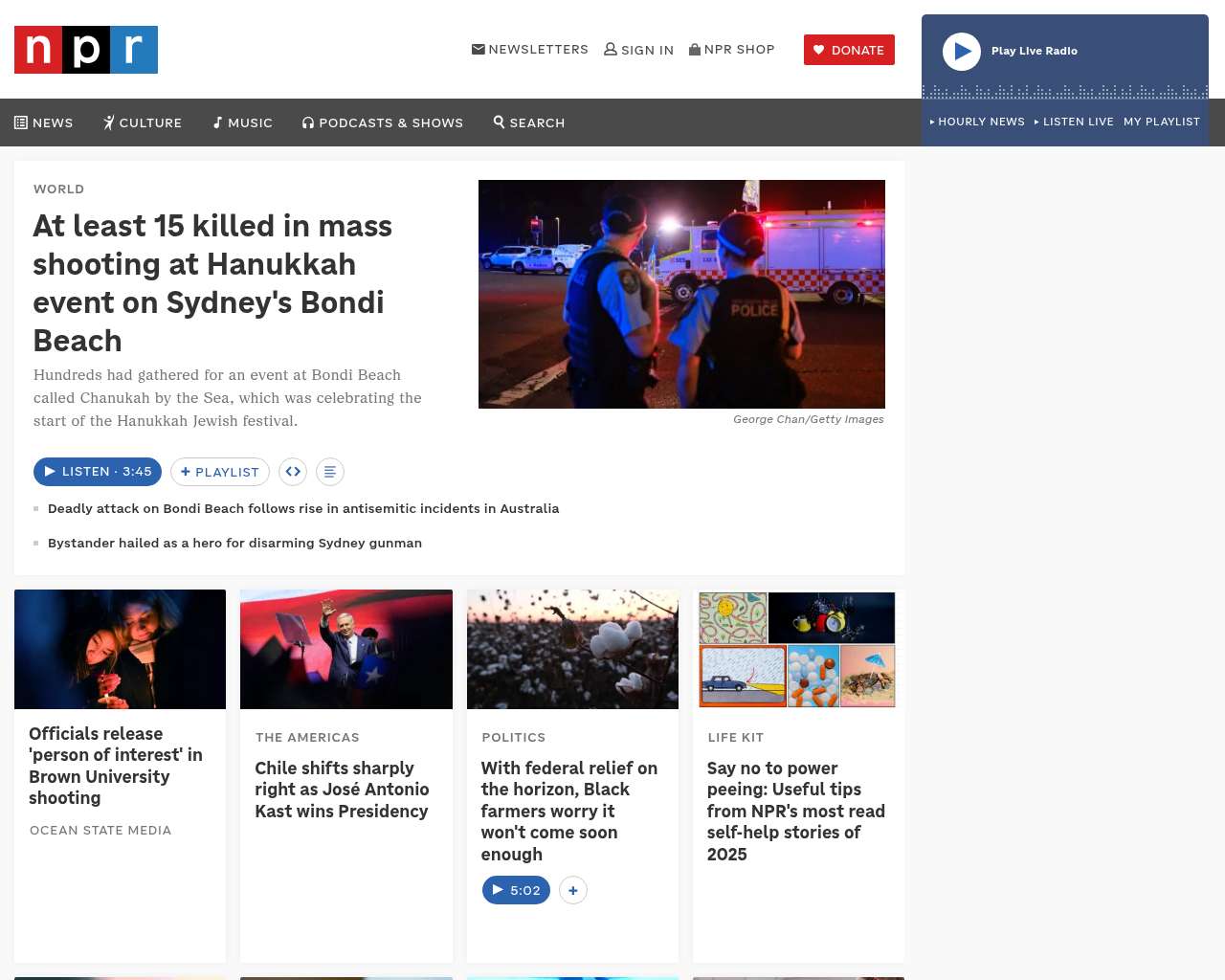Open the transcript icon button
The image size is (1225, 980).
[x=329, y=472]
